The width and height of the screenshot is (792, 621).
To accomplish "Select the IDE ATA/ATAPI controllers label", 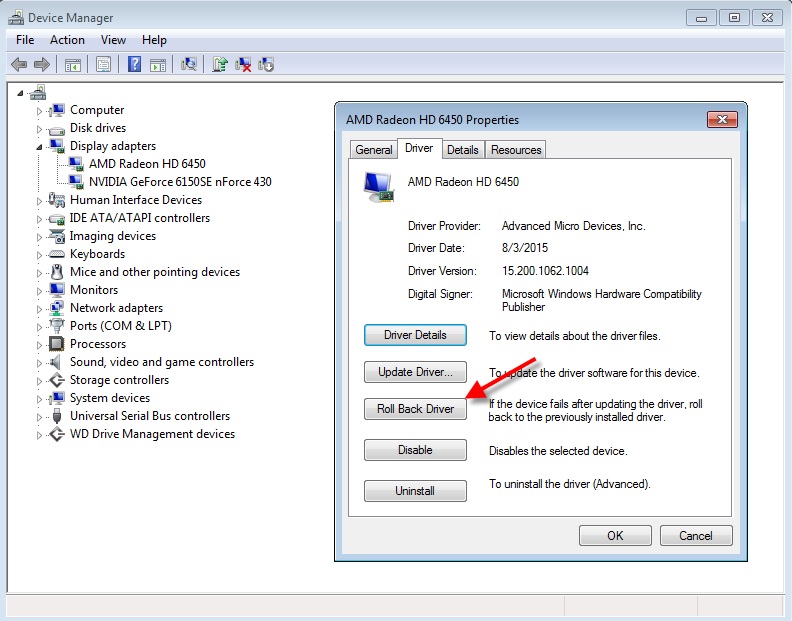I will tap(139, 218).
